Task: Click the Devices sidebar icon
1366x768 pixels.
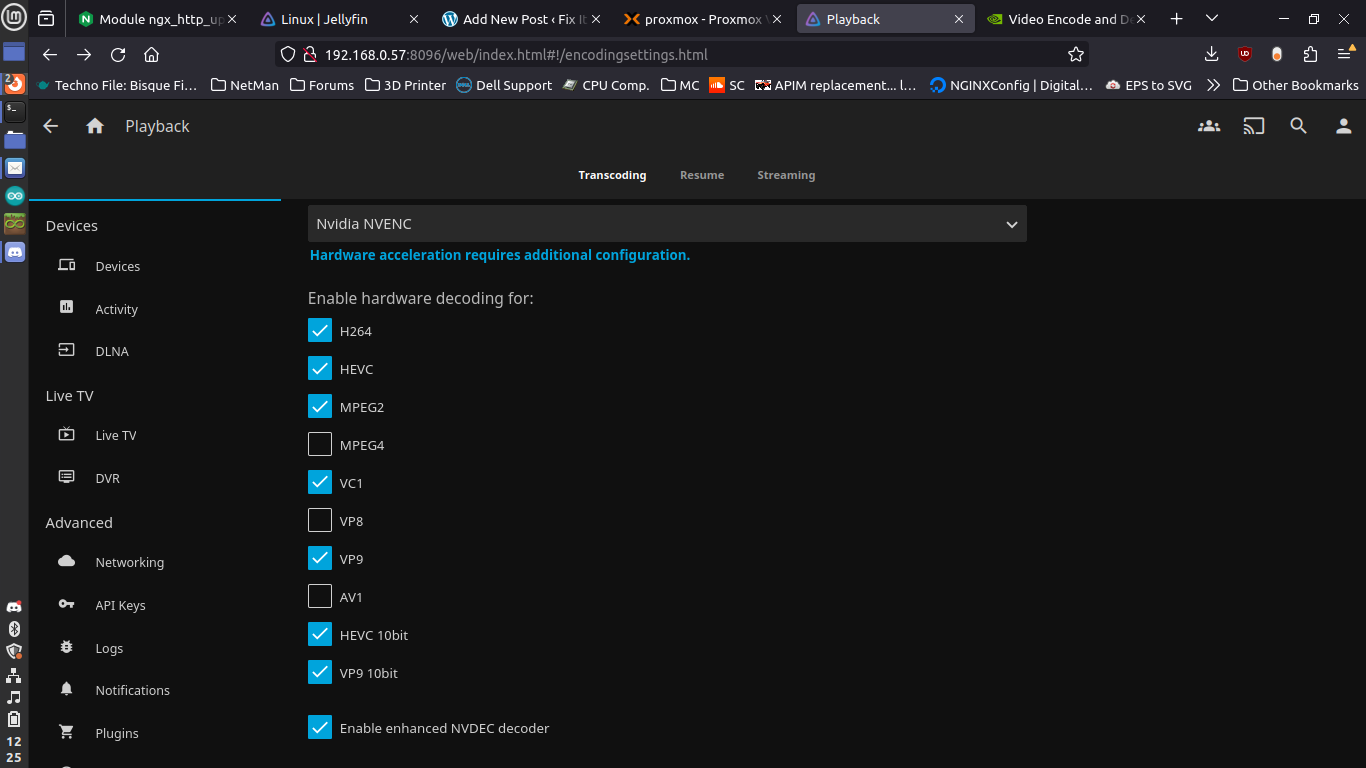Action: click(67, 265)
